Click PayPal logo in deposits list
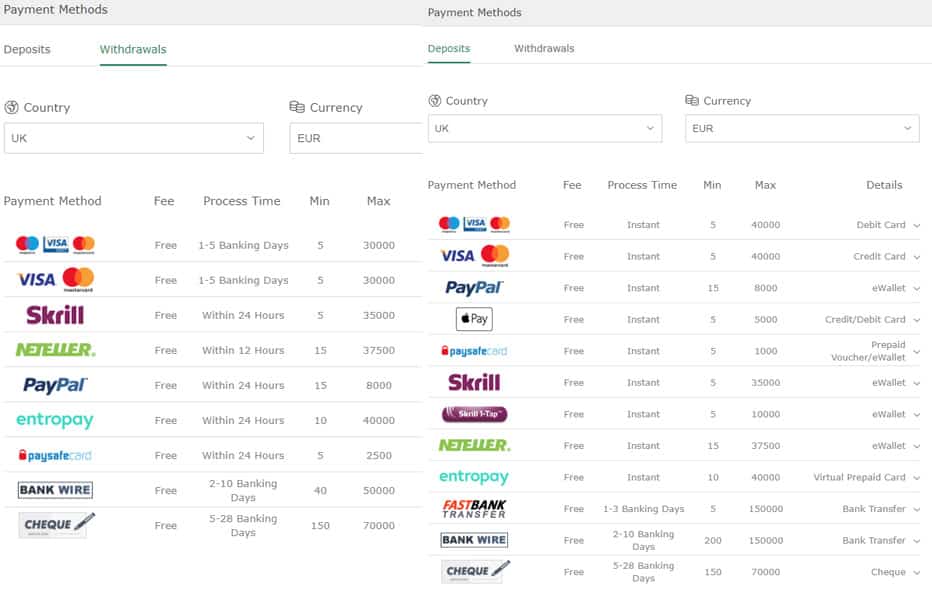Image resolution: width=932 pixels, height=600 pixels. 474,288
